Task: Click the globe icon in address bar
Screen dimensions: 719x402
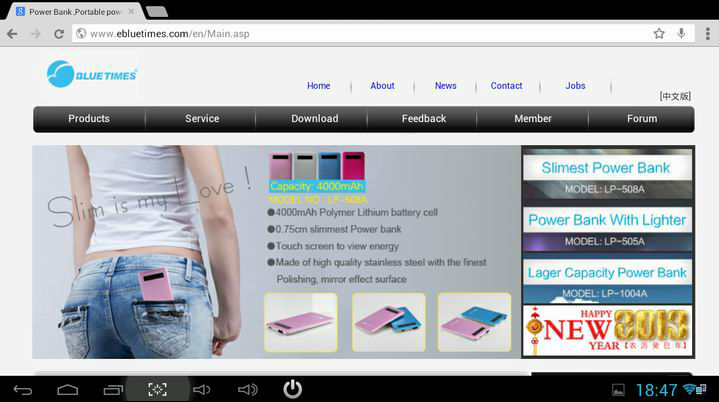Action: (81, 33)
